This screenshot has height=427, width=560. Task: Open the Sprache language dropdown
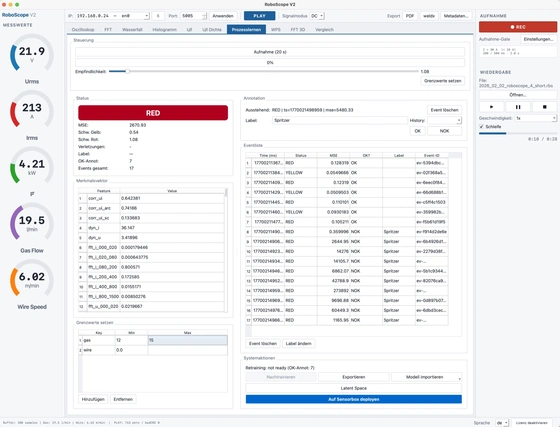(502, 423)
